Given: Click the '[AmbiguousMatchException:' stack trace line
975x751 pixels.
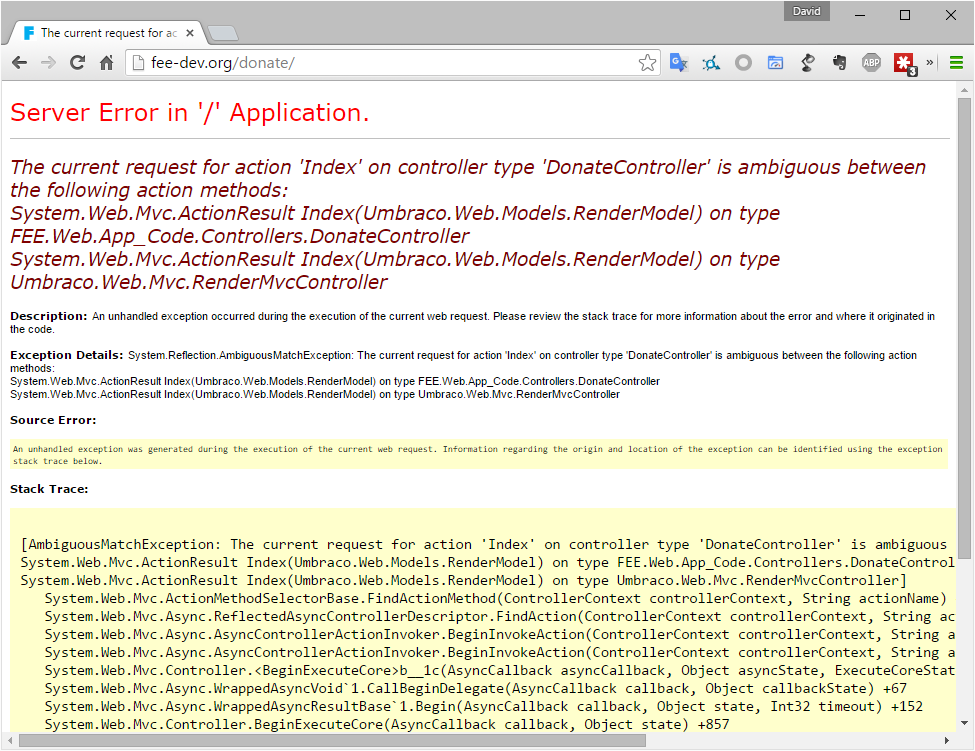Looking at the screenshot, I should (x=483, y=545).
